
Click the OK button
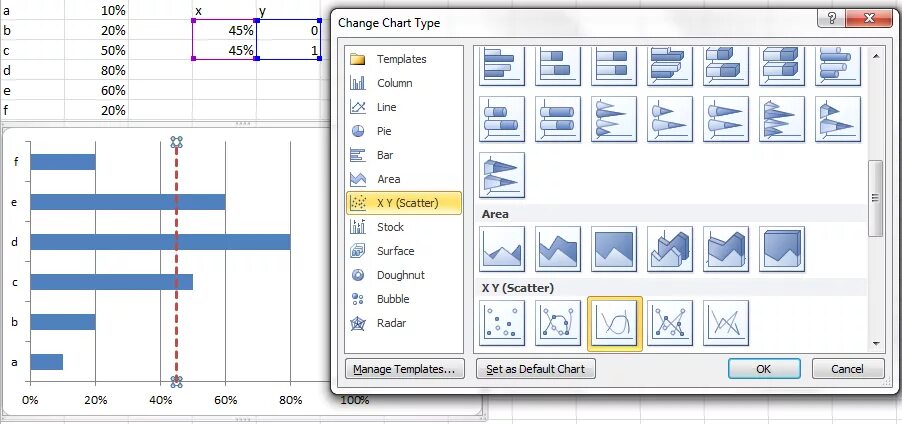[763, 369]
